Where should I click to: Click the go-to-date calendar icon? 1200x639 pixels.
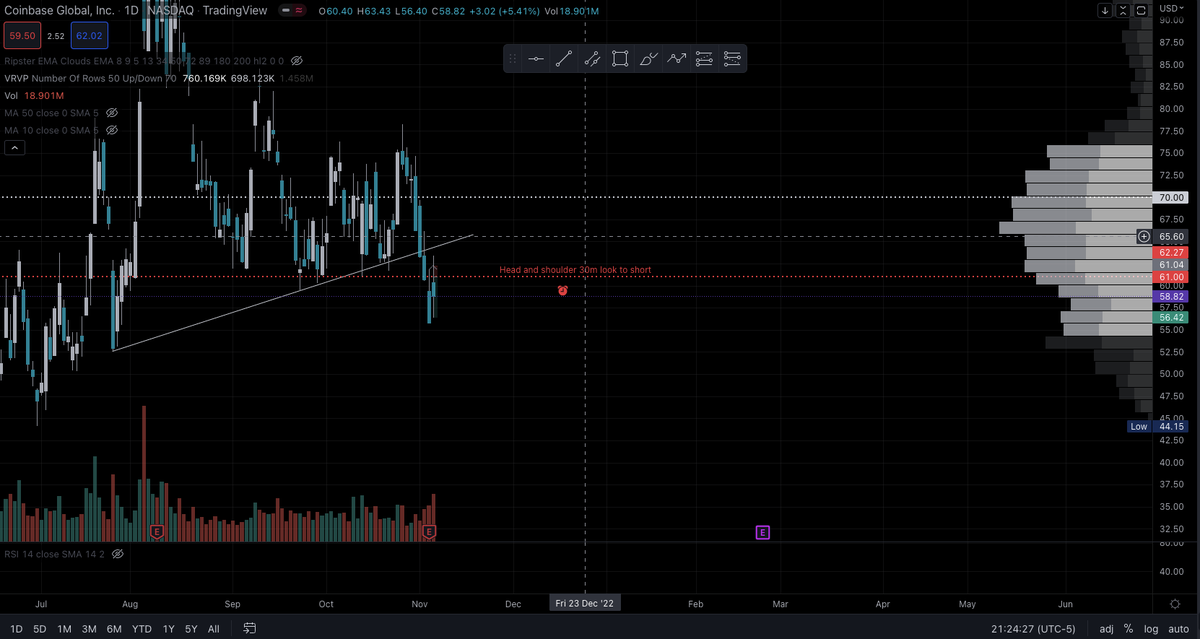pyautogui.click(x=249, y=628)
